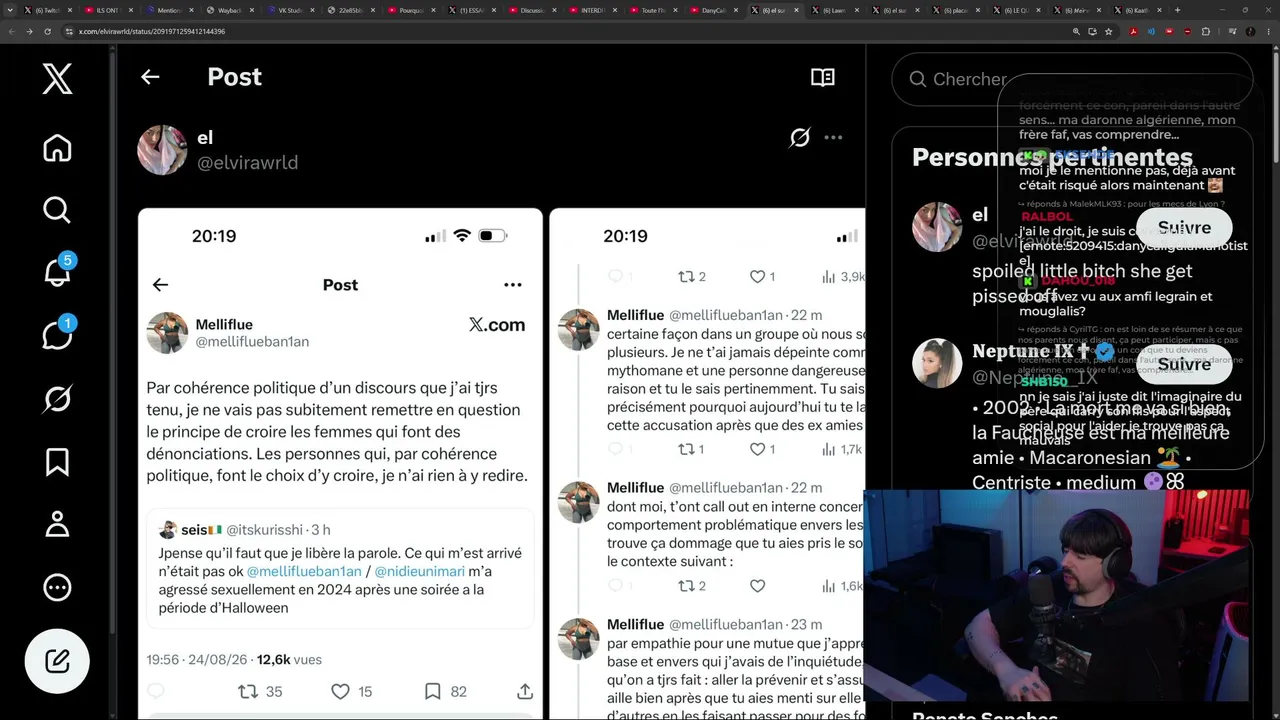Image resolution: width=1280 pixels, height=720 pixels.
Task: Click the streamer webcam overlay
Action: click(1056, 597)
